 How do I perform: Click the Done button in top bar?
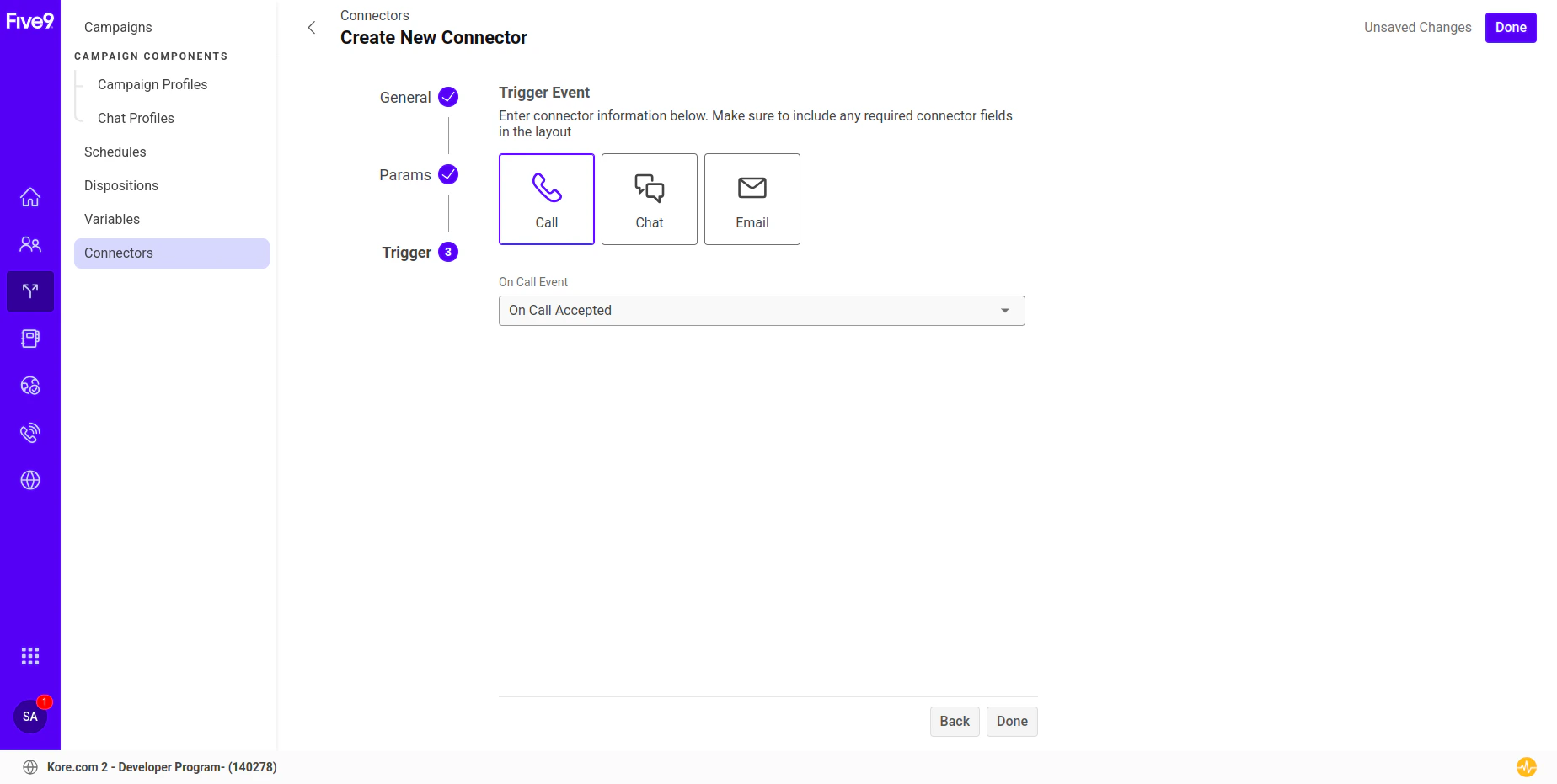click(x=1511, y=27)
